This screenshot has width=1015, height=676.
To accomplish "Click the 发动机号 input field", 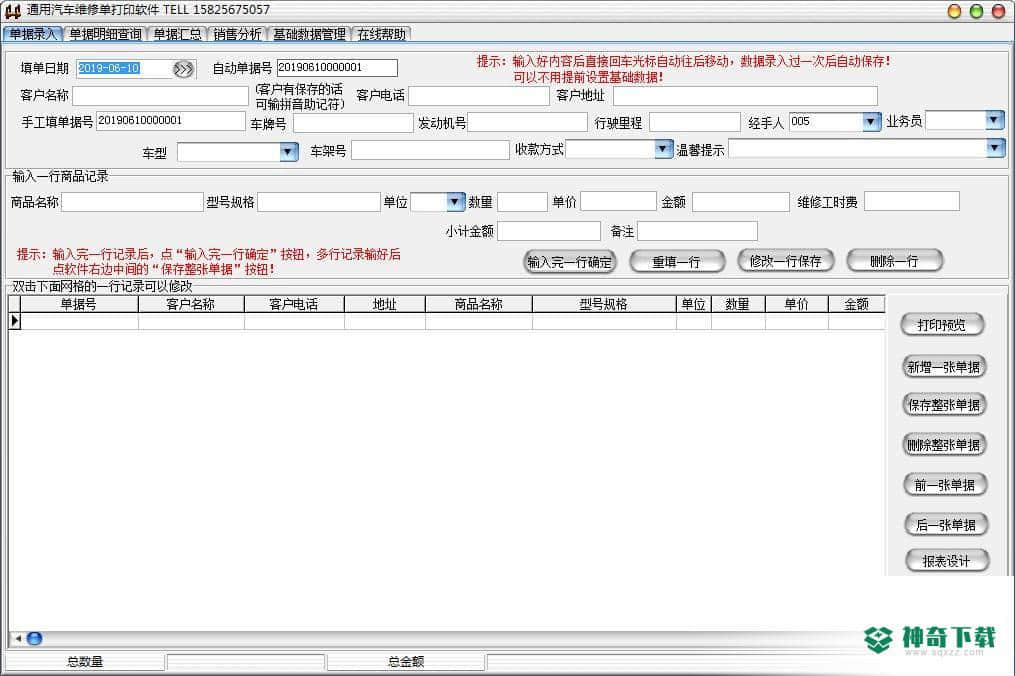I will (528, 122).
